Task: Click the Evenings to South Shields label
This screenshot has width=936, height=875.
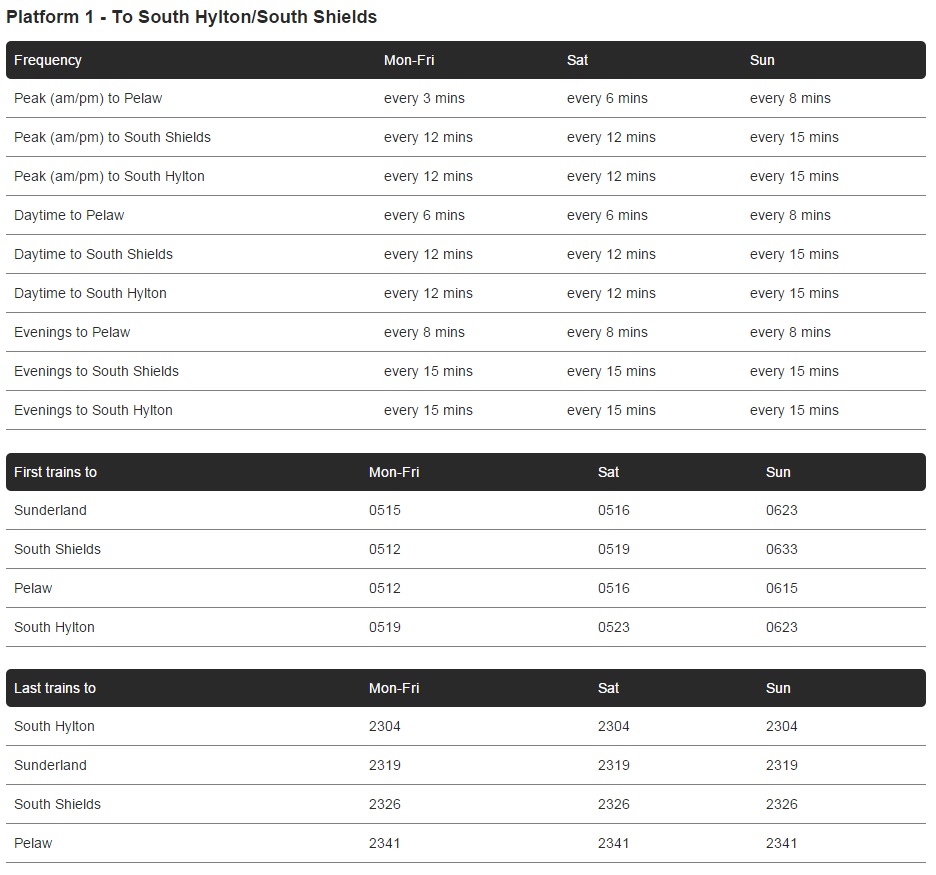Action: point(96,371)
